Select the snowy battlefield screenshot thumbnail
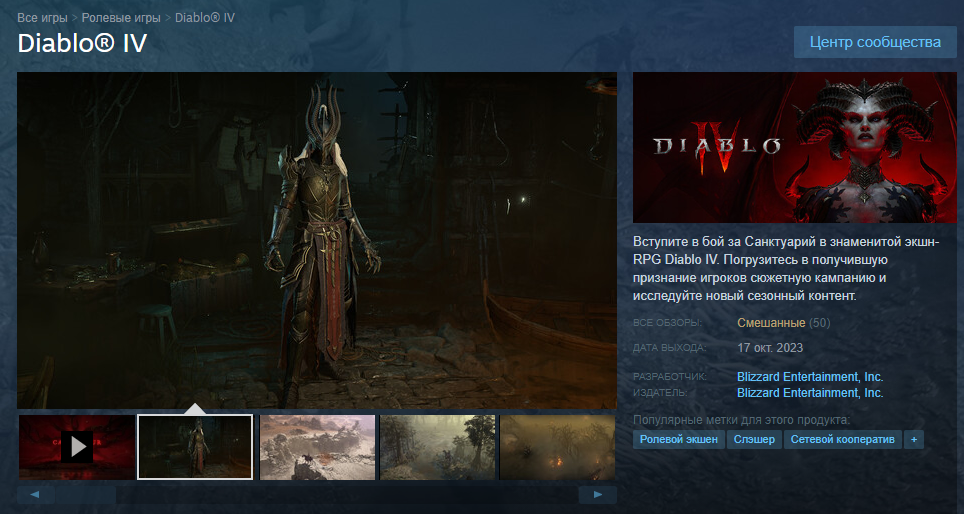Image resolution: width=964 pixels, height=514 pixels. pyautogui.click(x=317, y=447)
